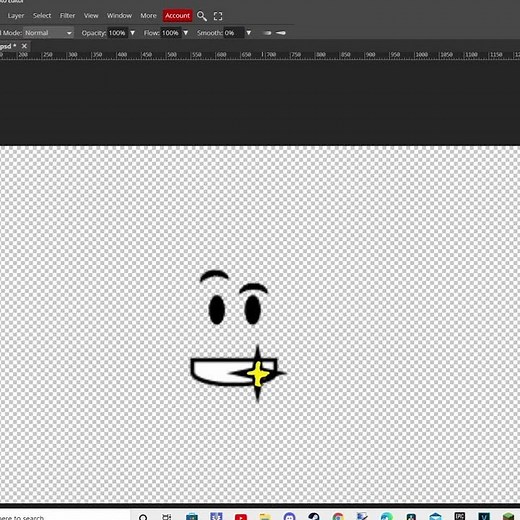Open Cortana circle icon on taskbar
The height and width of the screenshot is (520, 520).
tap(143, 517)
